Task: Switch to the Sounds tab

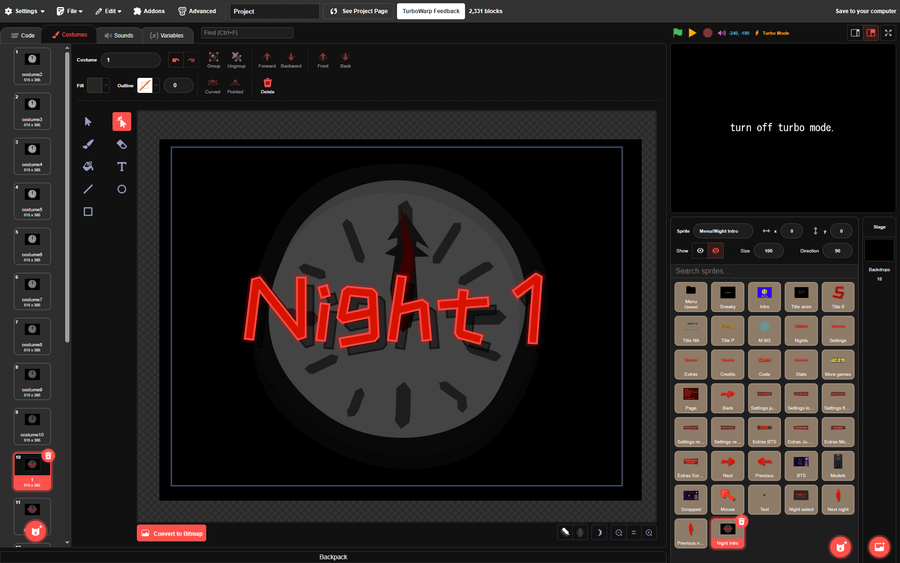Action: point(119,35)
